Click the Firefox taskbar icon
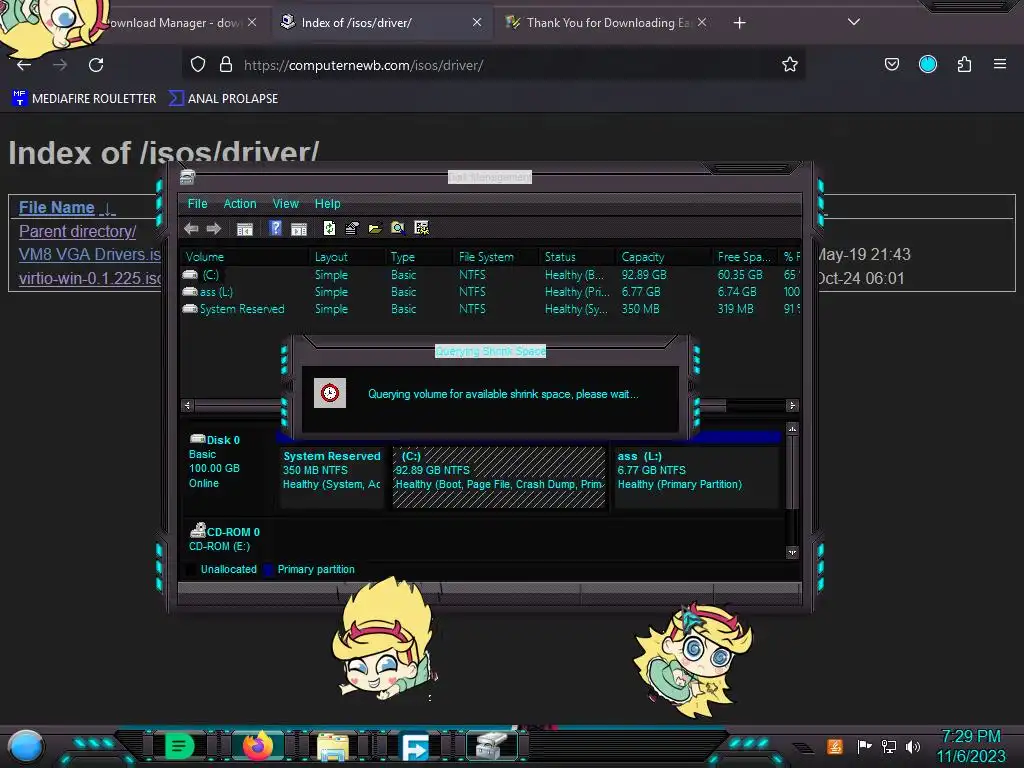 258,746
